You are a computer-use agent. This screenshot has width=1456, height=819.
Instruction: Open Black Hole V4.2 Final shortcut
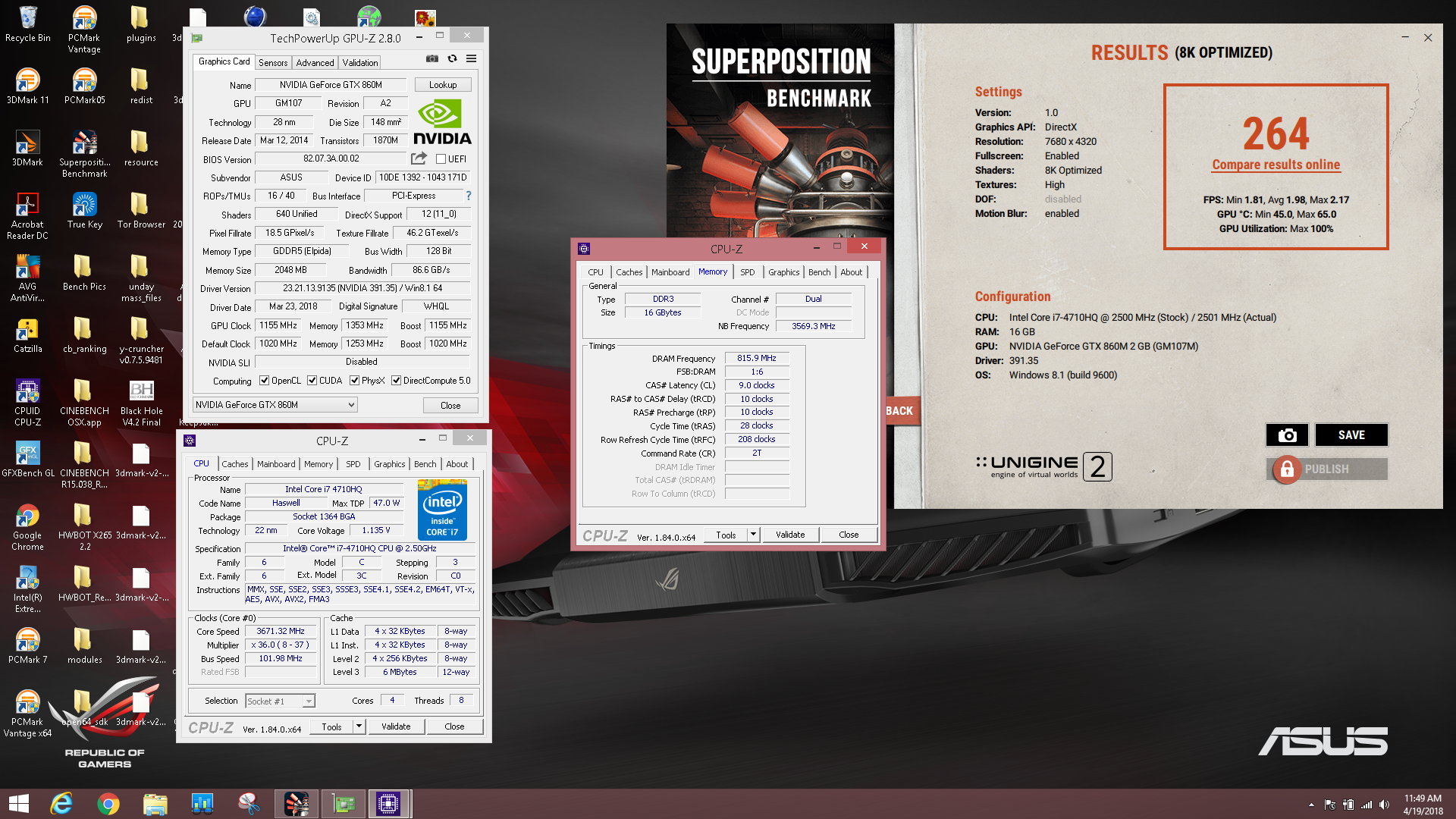pos(141,403)
